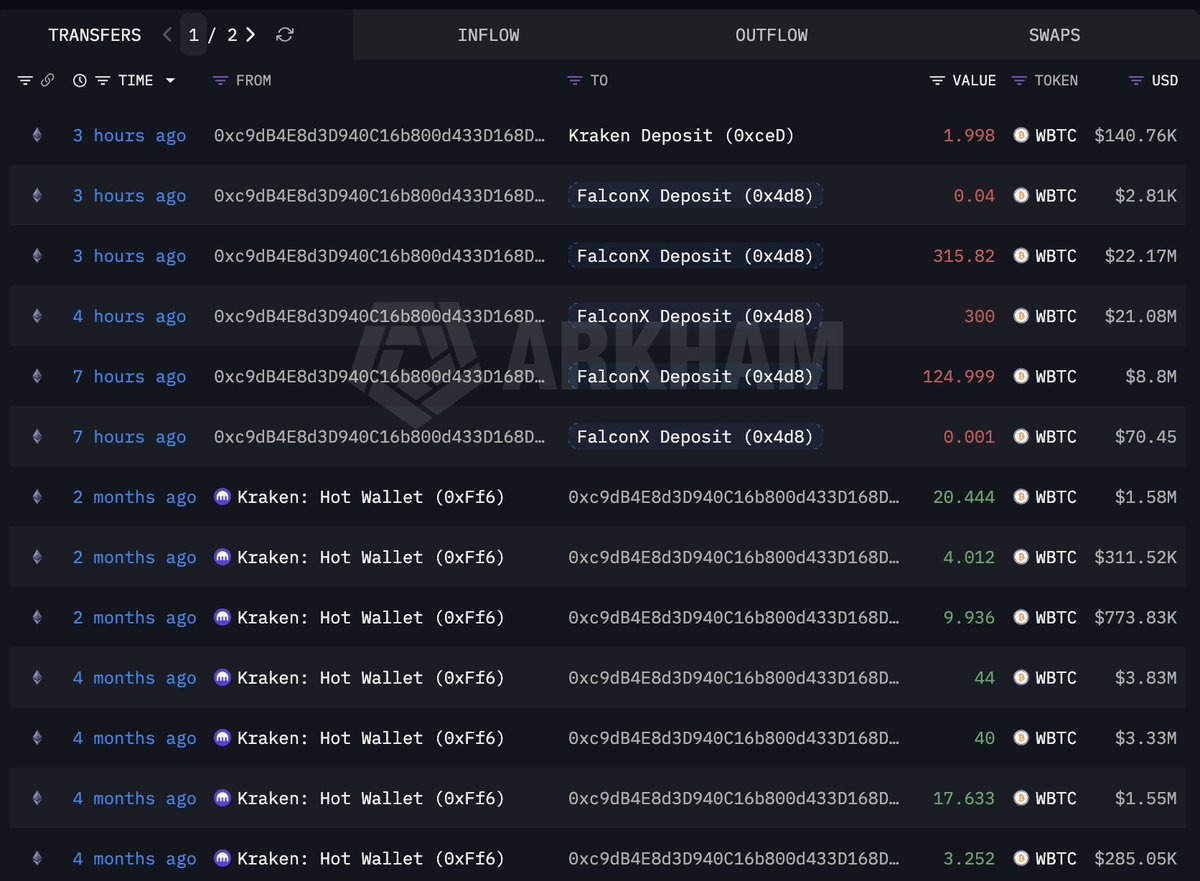Toggle the filter icon next to TOKEN header
This screenshot has width=1200, height=881.
pyautogui.click(x=1018, y=80)
